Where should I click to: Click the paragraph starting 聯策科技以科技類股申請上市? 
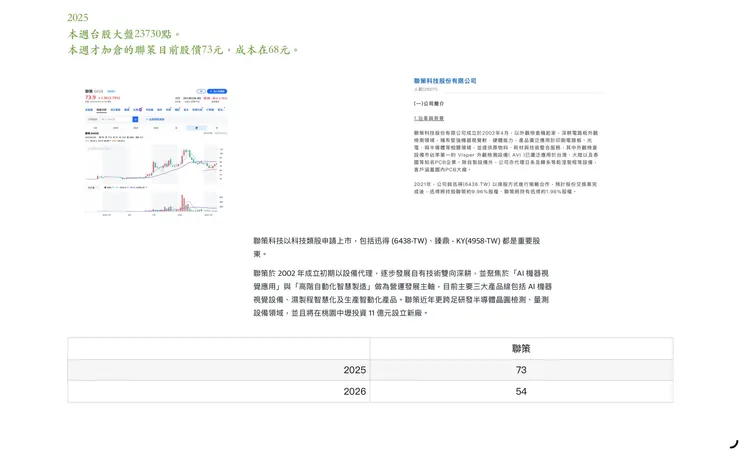397,247
